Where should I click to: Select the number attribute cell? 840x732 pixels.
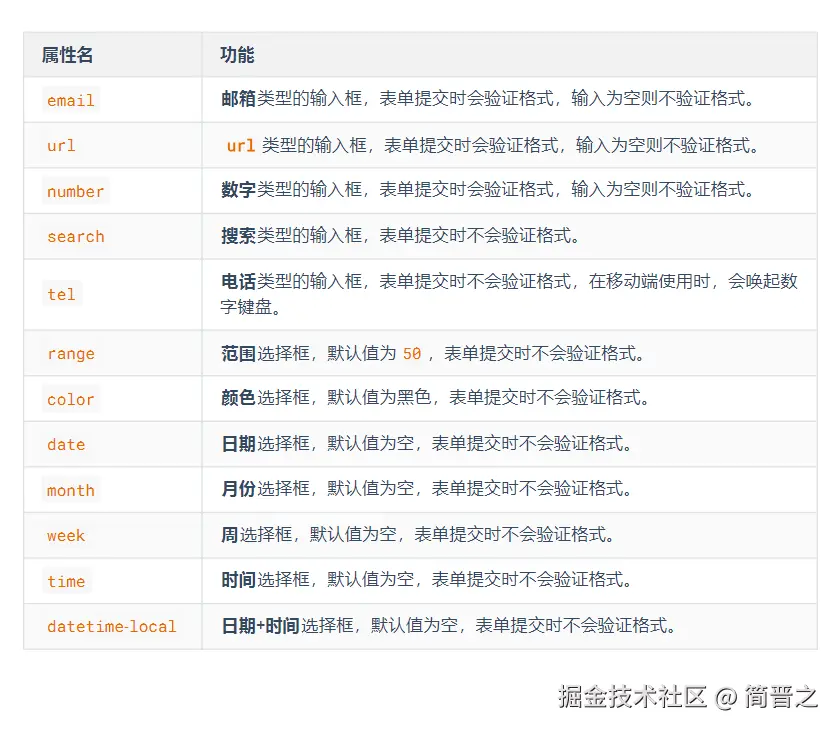click(x=75, y=191)
